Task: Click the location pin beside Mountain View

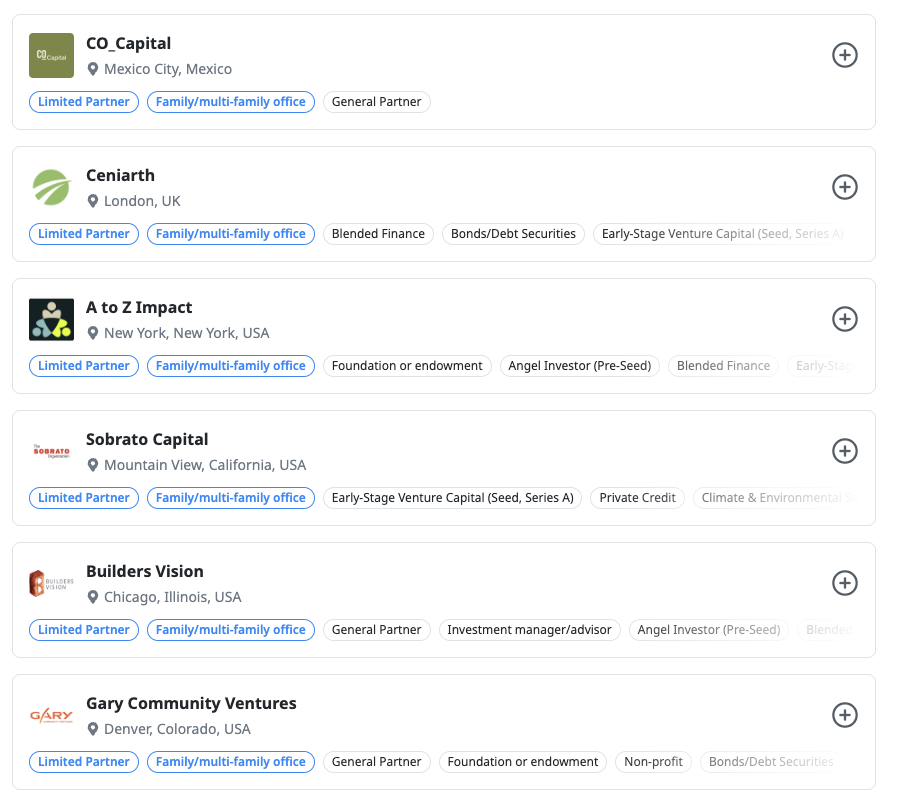Action: click(92, 465)
